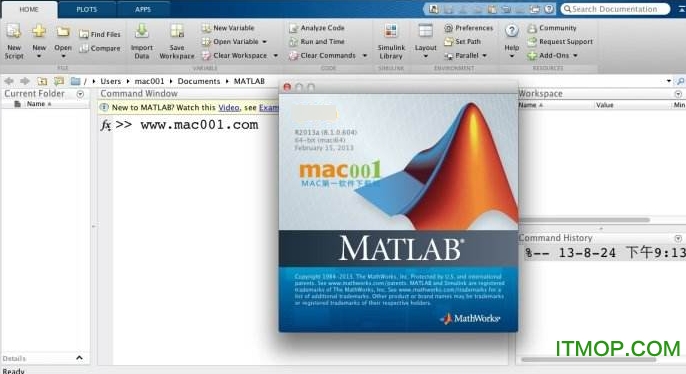Click Add-Ons
The width and height of the screenshot is (686, 374).
[548, 56]
